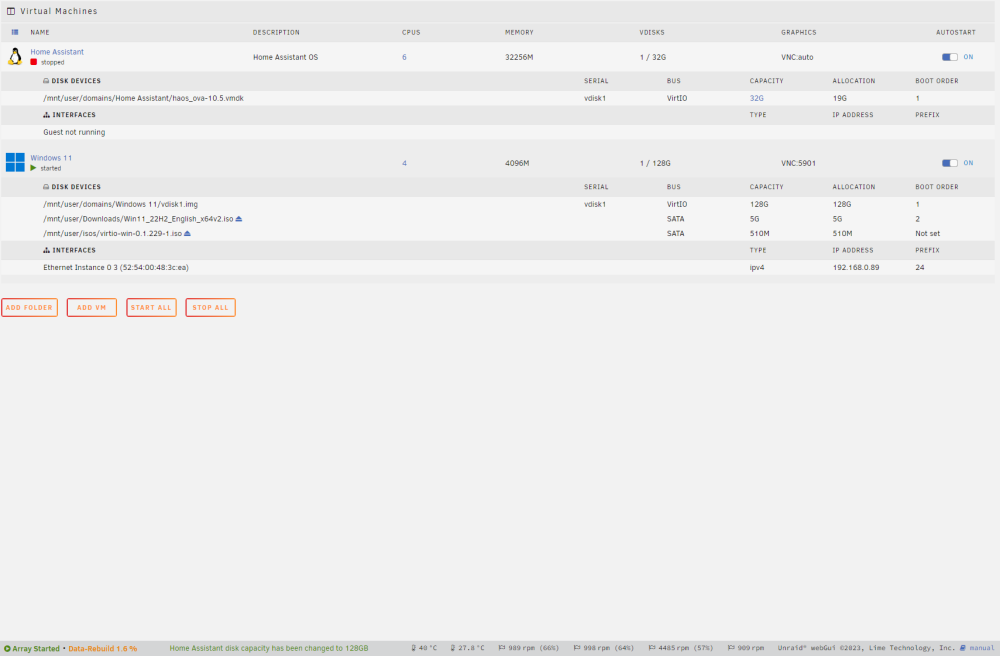The height and width of the screenshot is (656, 1000).
Task: Click the VNC:auto graphics value
Action: [x=797, y=57]
